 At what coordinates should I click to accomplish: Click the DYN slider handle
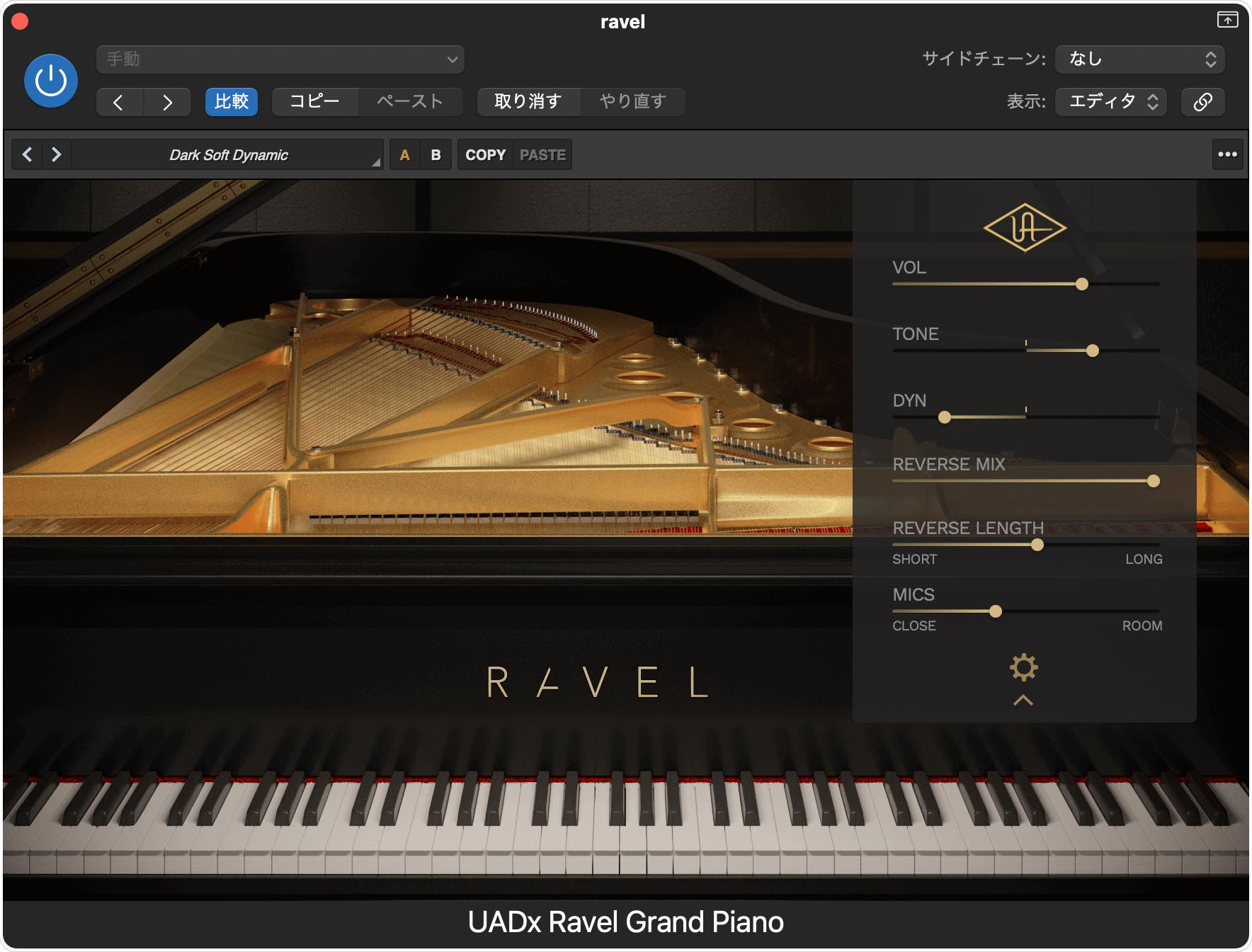coord(945,417)
